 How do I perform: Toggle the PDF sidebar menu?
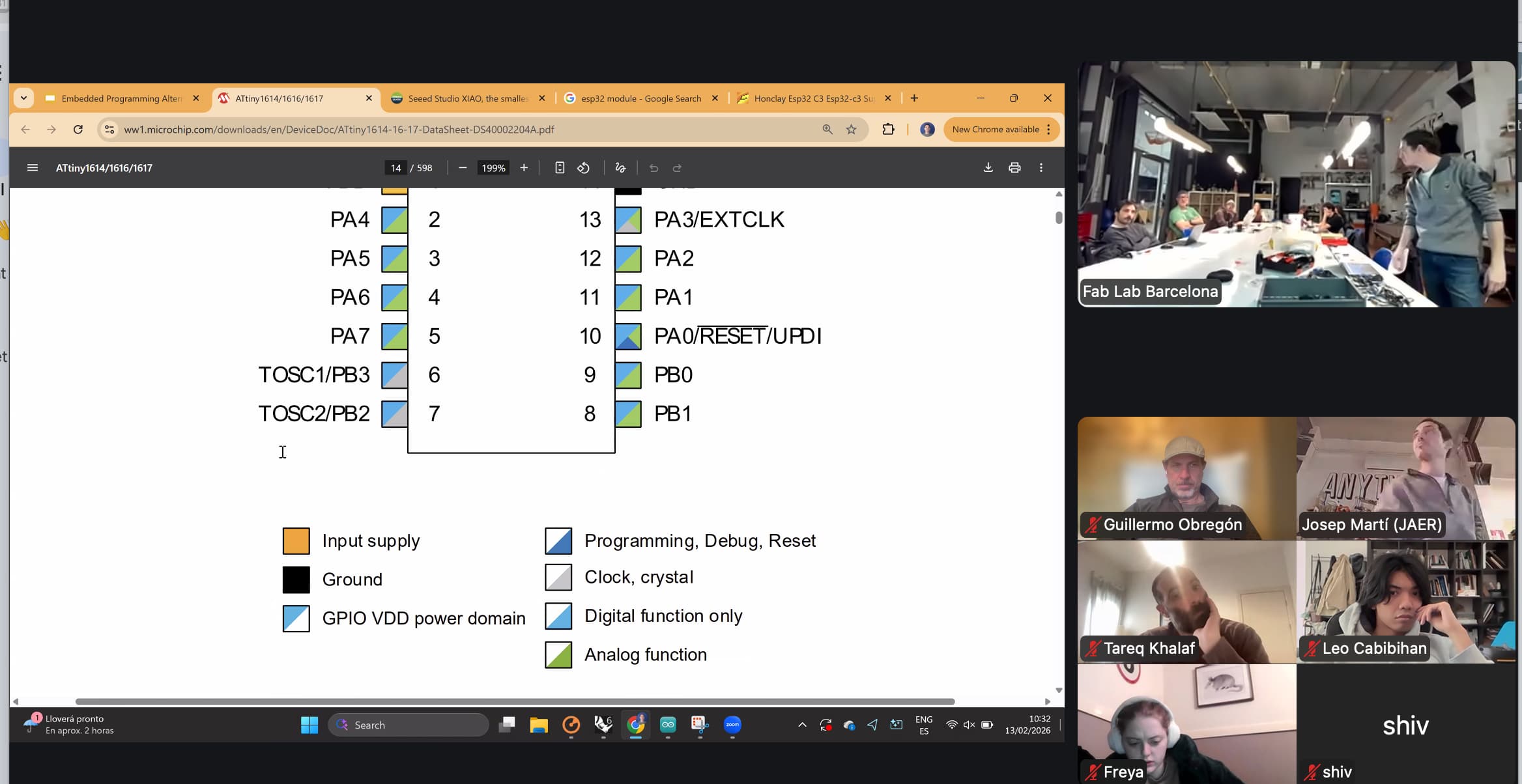tap(33, 168)
